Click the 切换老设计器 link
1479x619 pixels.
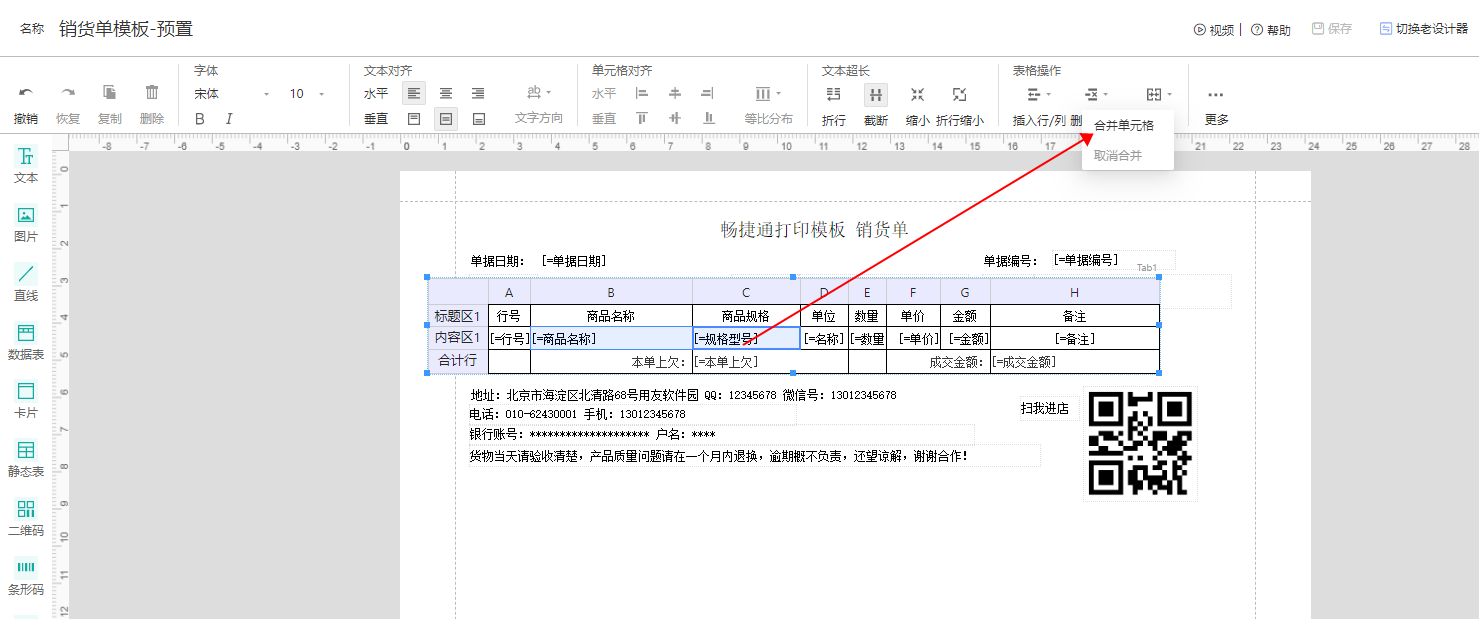pos(1426,28)
